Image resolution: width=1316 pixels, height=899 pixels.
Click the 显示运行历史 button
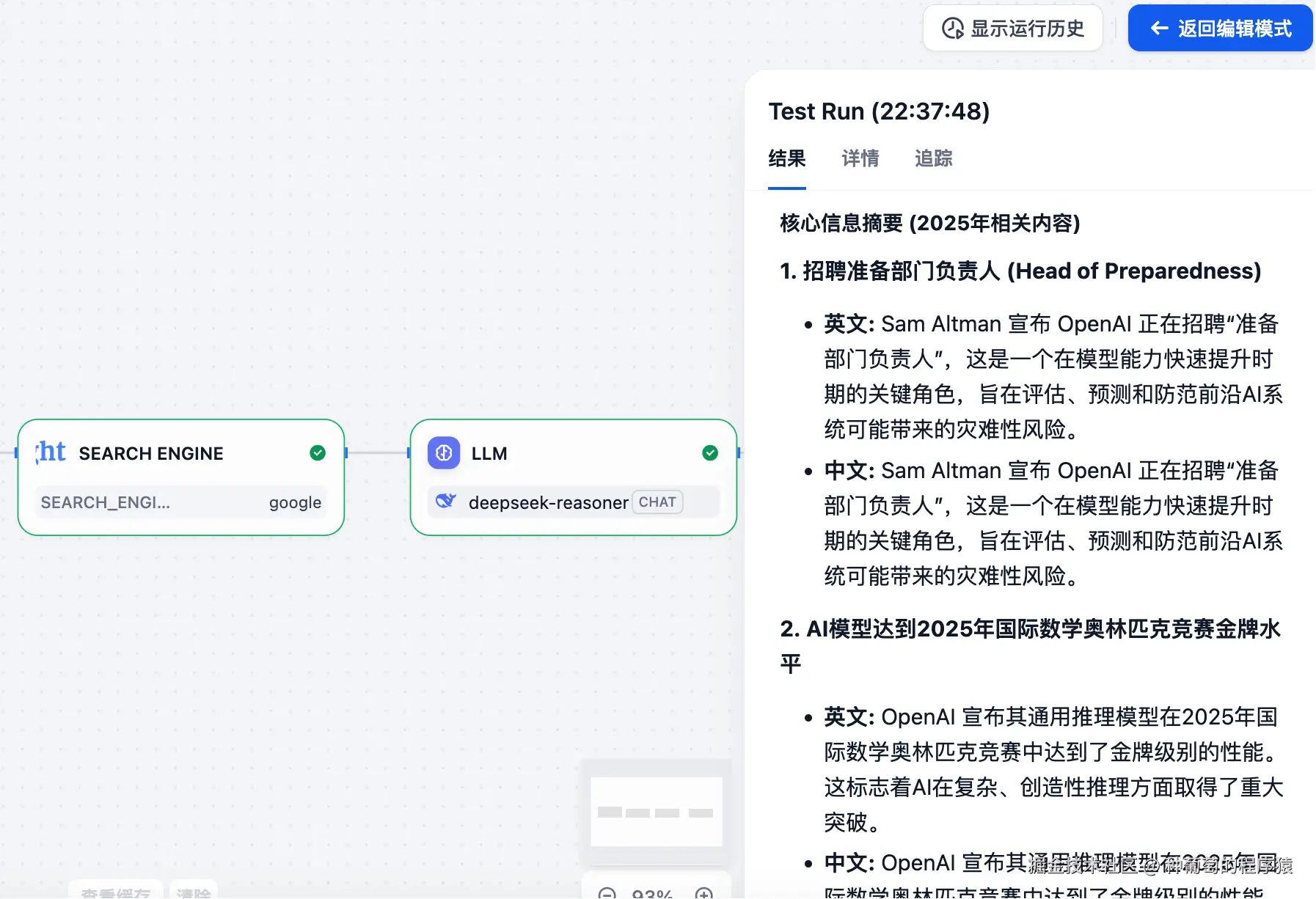1012,29
